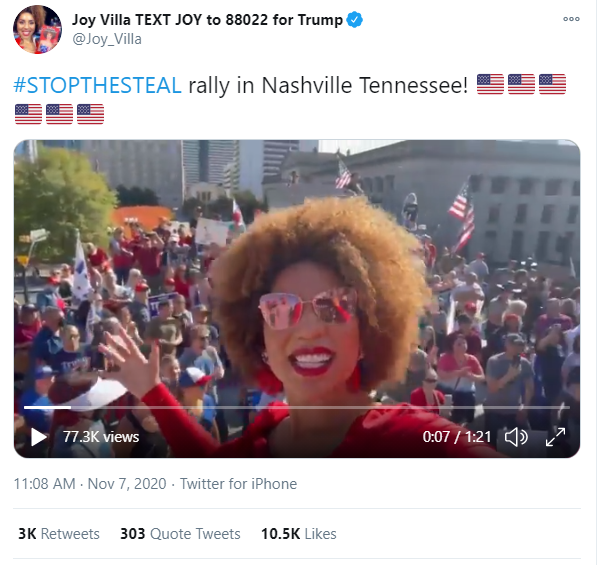Seek along the video progress bar
The image size is (597, 565).
(x=297, y=407)
